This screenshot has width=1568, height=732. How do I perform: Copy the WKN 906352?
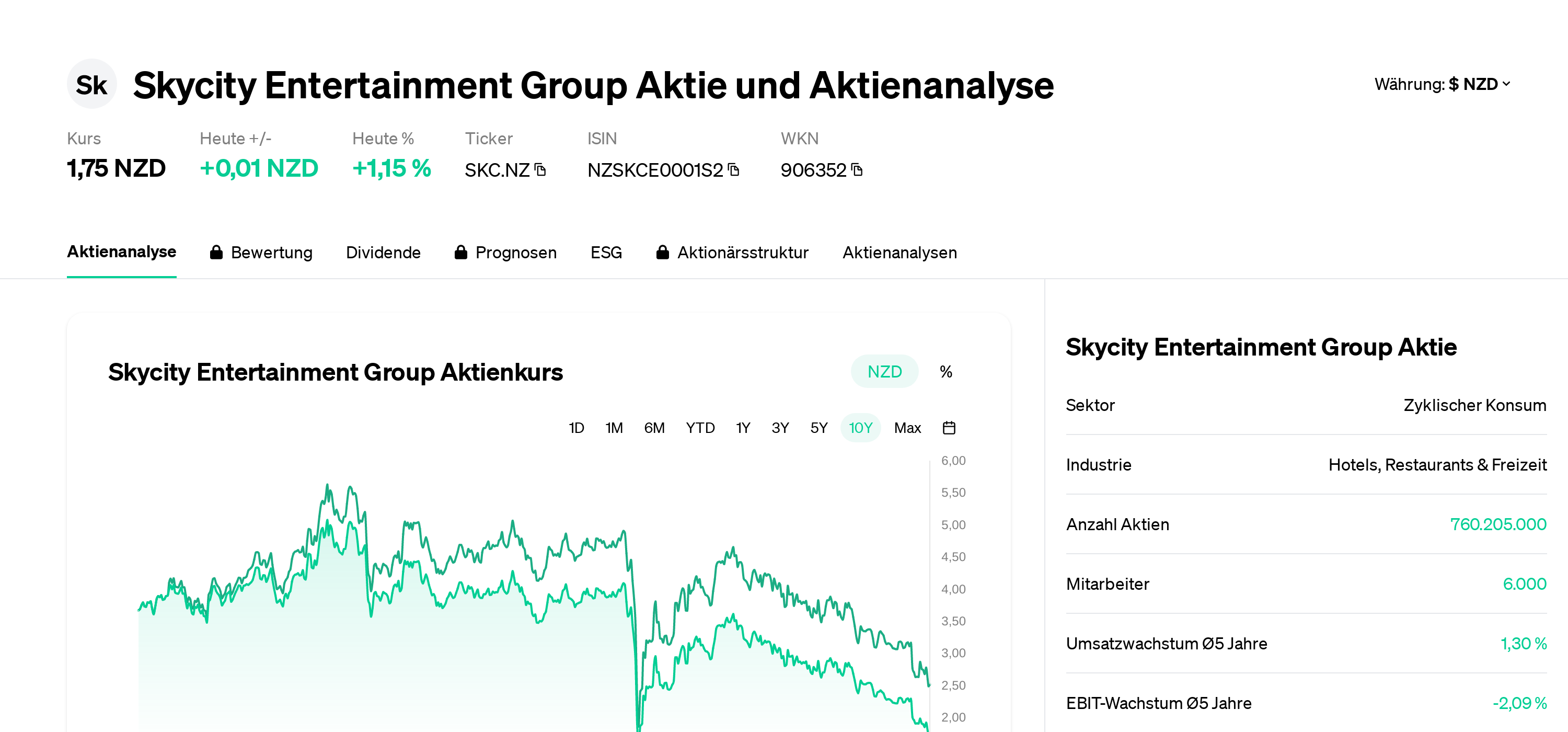pyautogui.click(x=857, y=170)
